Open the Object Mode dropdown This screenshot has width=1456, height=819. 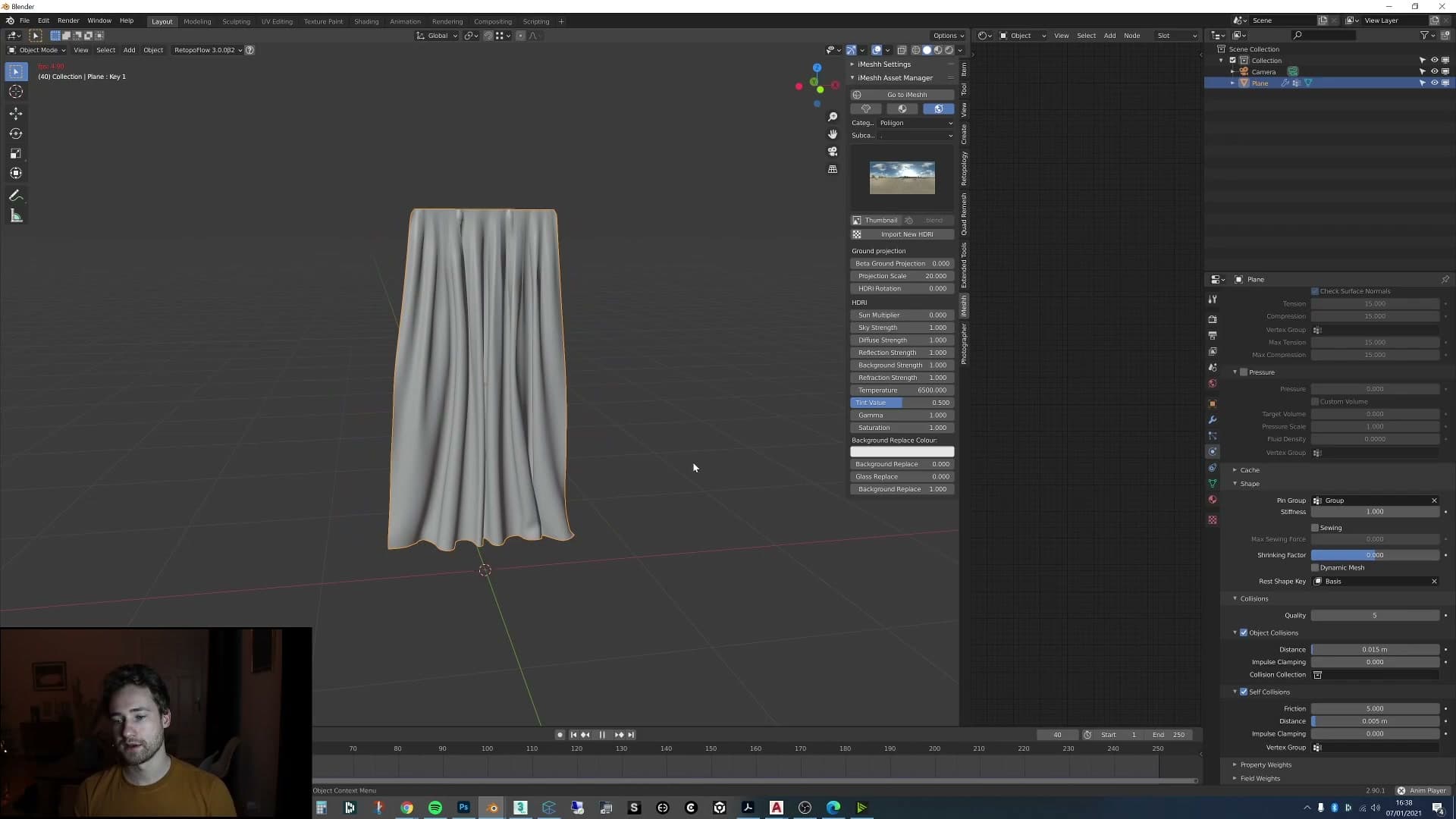click(36, 50)
